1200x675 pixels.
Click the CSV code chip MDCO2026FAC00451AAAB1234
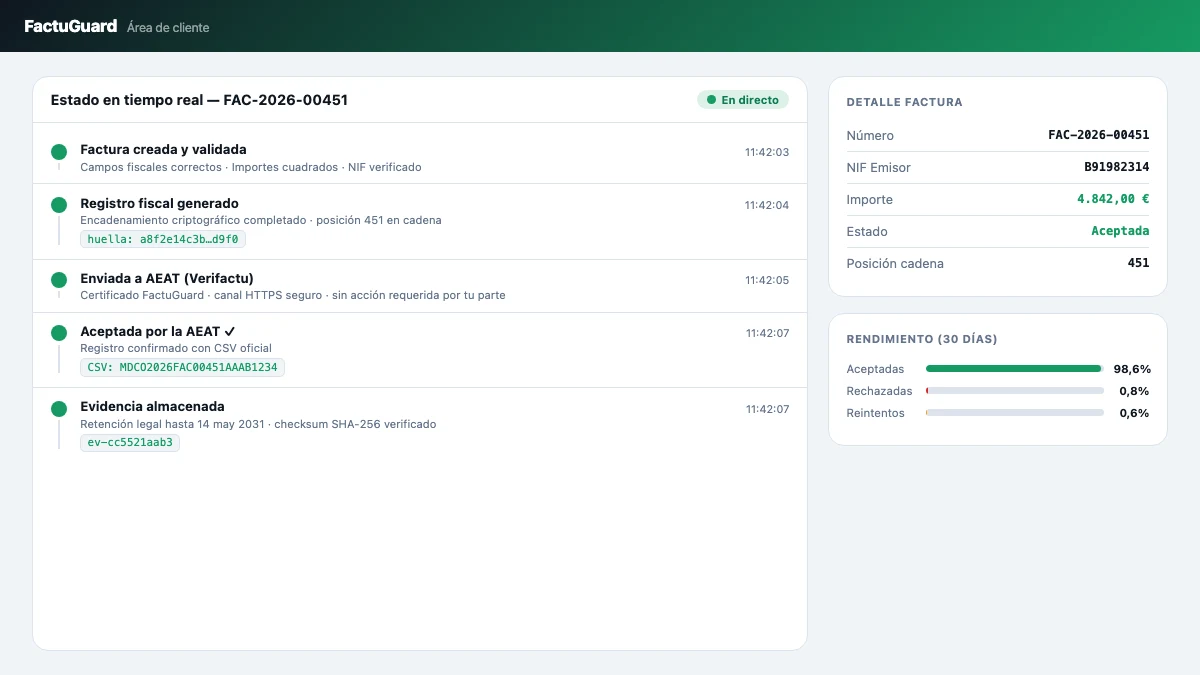click(x=182, y=367)
